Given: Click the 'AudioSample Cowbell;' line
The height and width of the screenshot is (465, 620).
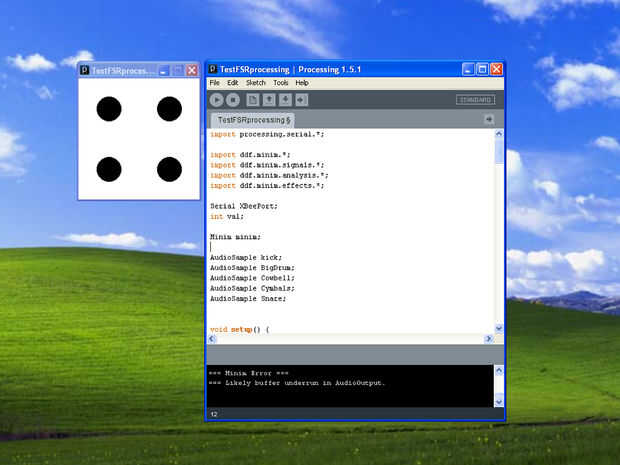Looking at the screenshot, I should coord(252,278).
